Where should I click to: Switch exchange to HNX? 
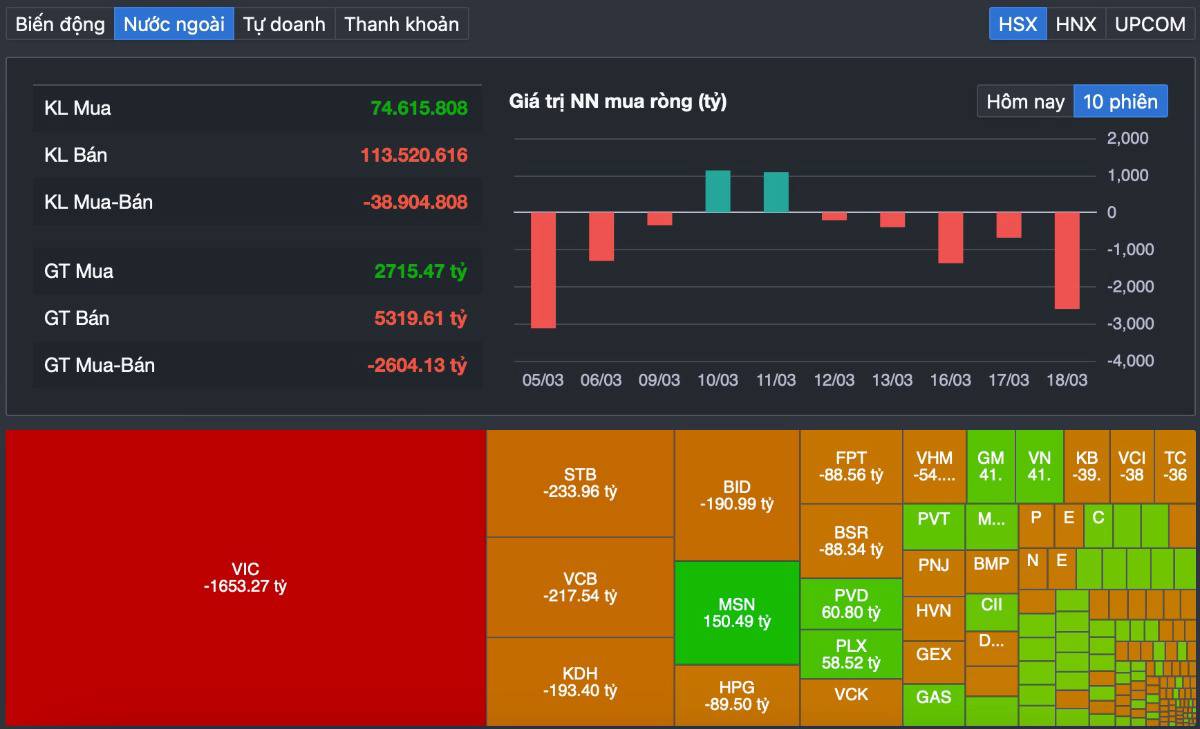[1076, 24]
